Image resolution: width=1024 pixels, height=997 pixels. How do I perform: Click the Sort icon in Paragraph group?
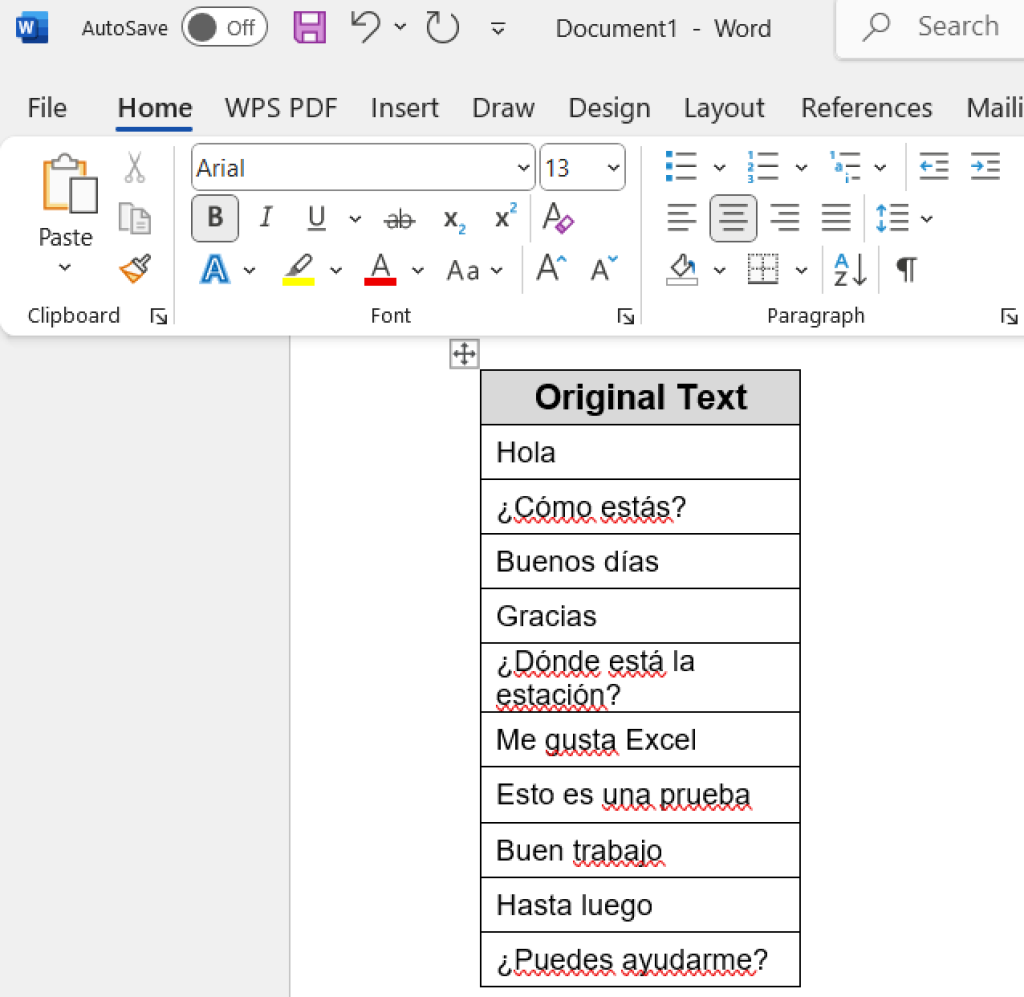point(848,269)
